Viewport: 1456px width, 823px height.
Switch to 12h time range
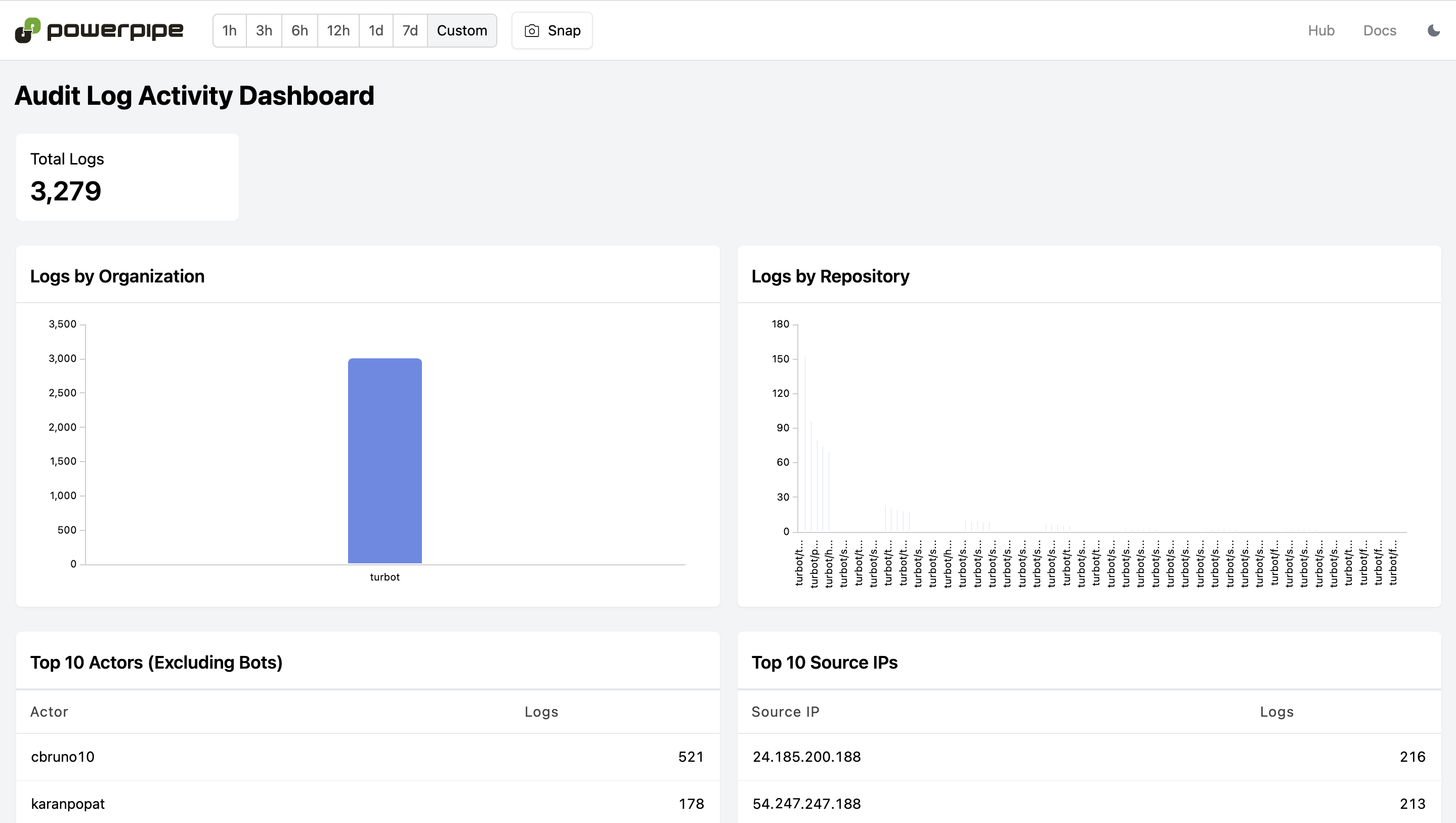point(338,30)
